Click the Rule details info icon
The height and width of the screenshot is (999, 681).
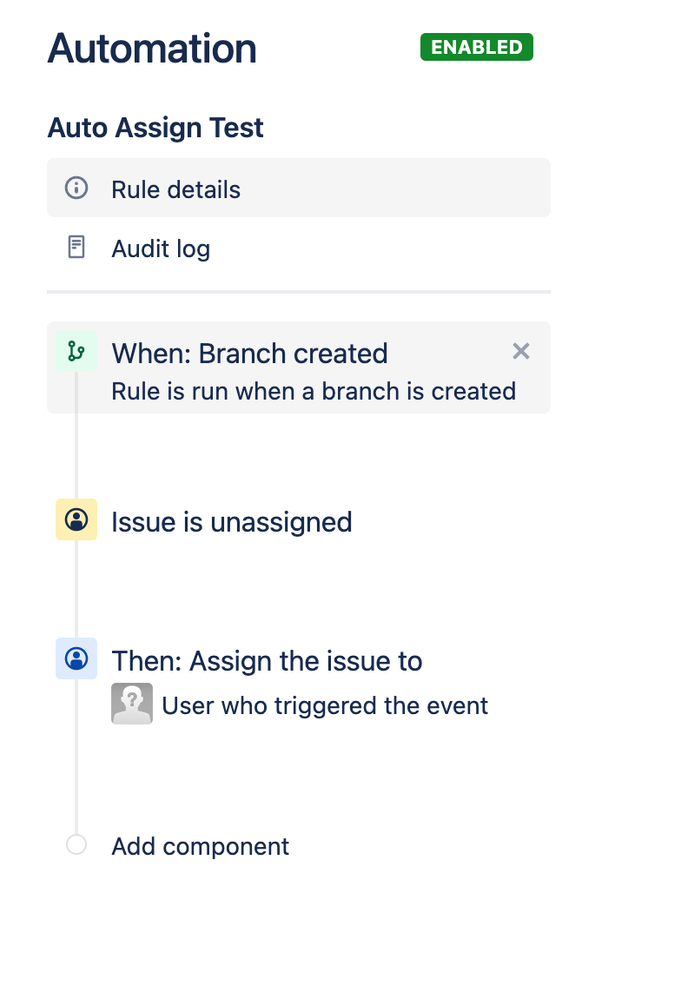click(x=76, y=188)
